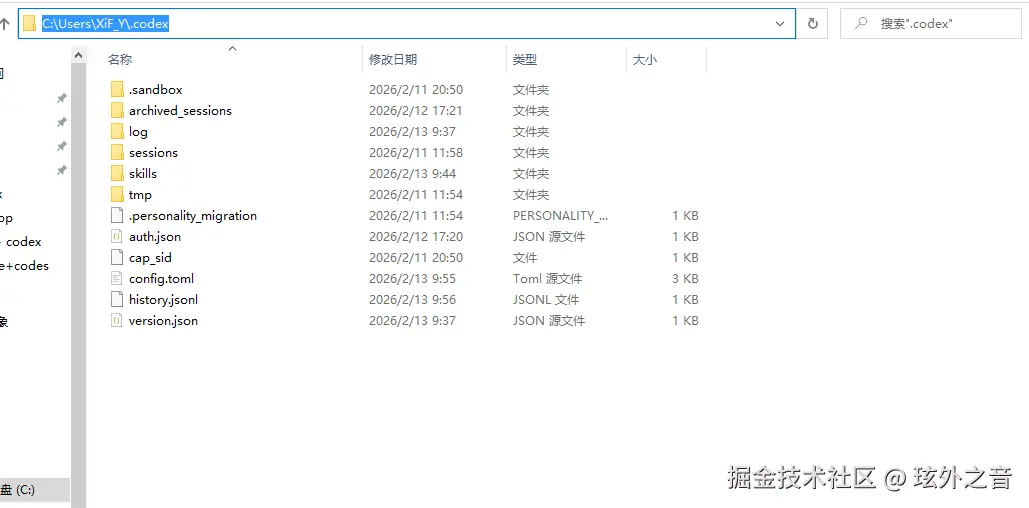
Task: Click the sessions folder icon
Action: pos(117,152)
